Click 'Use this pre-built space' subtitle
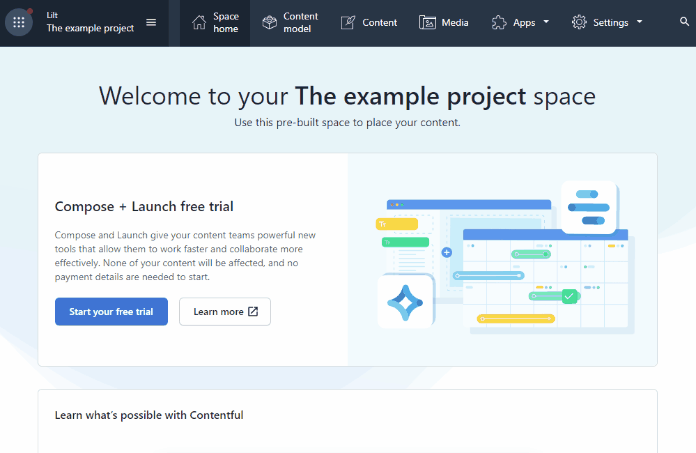 pos(347,122)
